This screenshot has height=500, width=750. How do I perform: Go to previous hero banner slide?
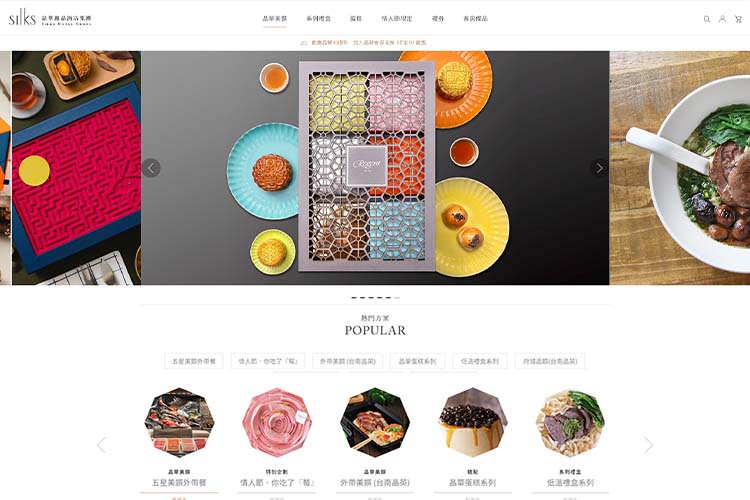tap(151, 168)
